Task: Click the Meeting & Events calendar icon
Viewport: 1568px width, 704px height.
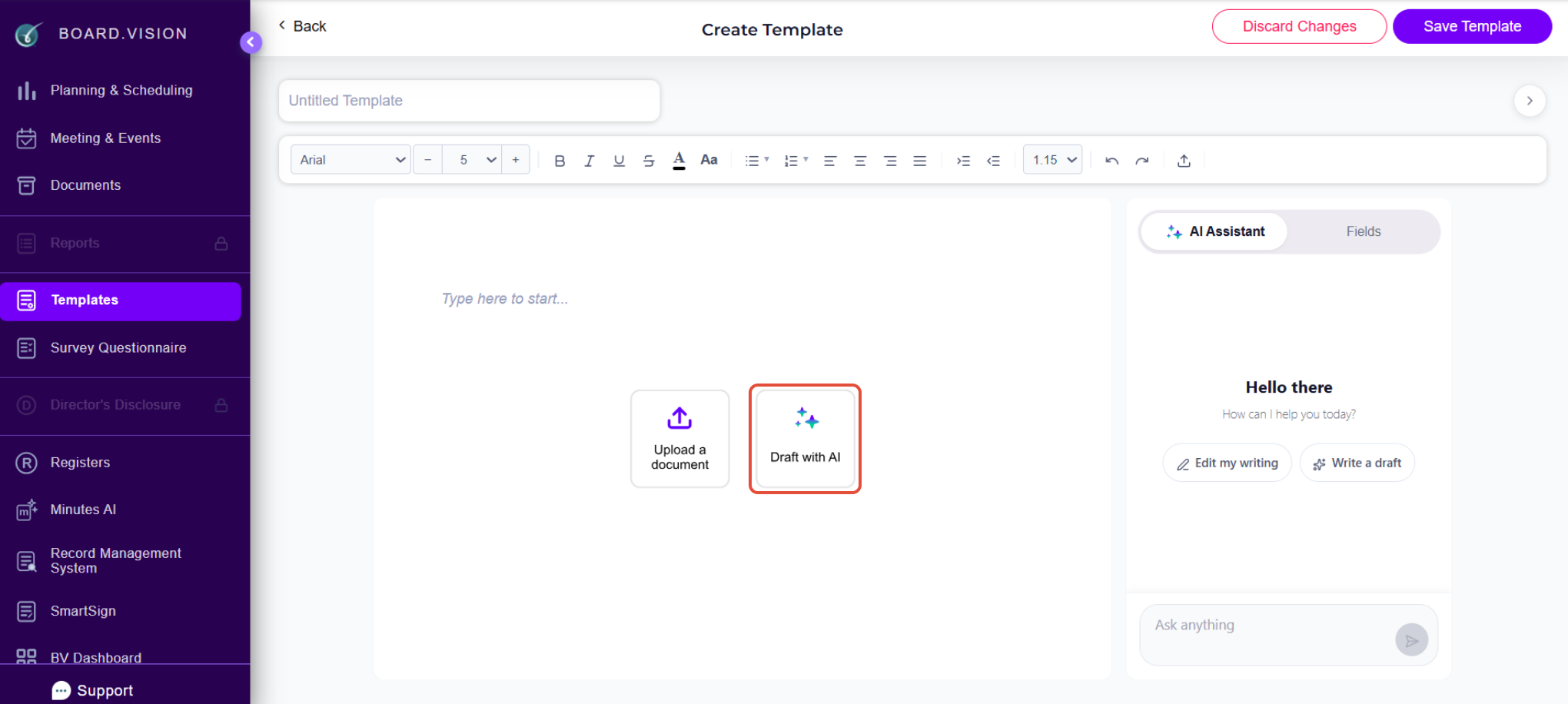Action: (26, 138)
